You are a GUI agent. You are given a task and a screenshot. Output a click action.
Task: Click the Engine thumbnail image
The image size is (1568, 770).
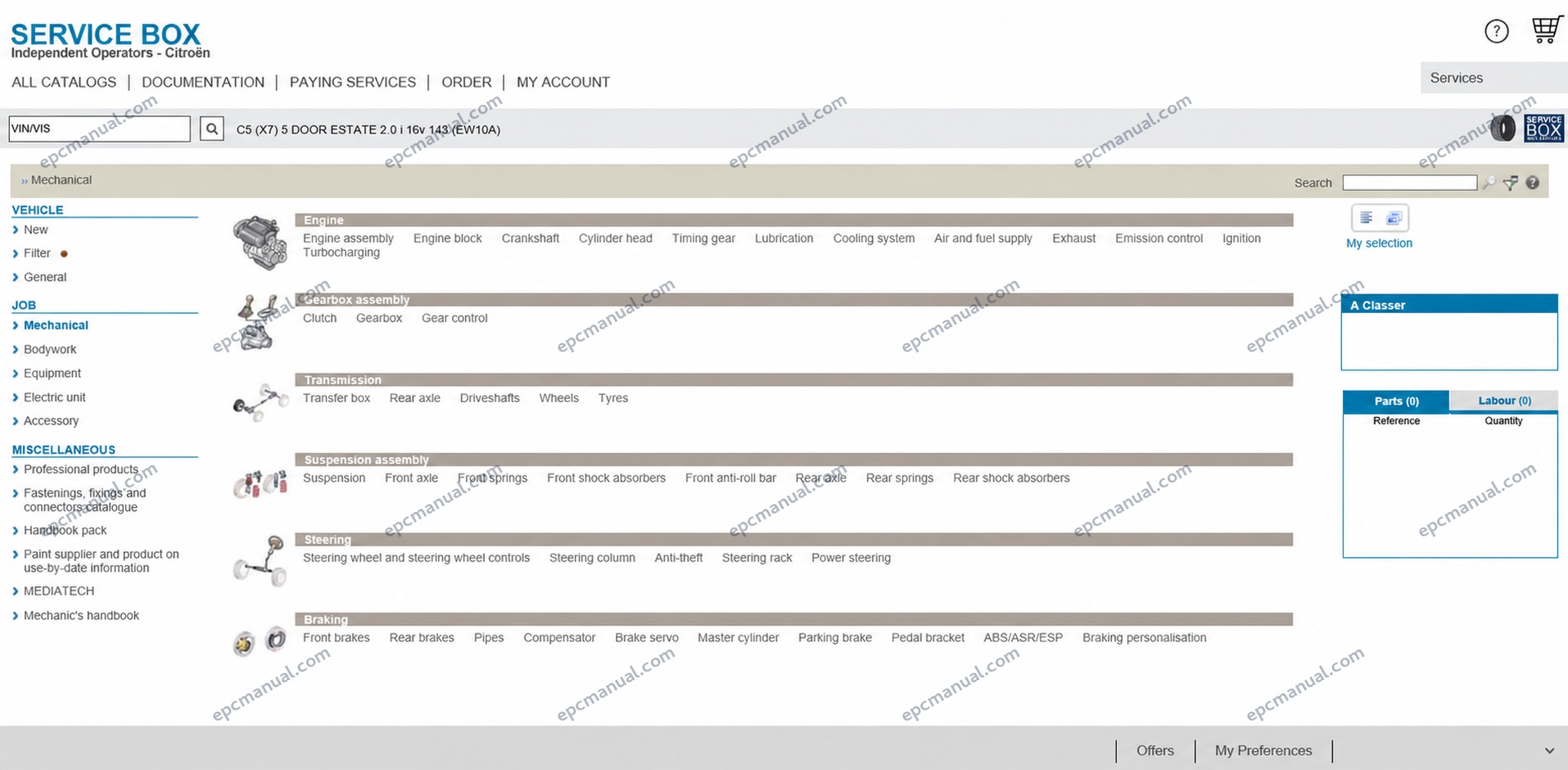pyautogui.click(x=260, y=242)
